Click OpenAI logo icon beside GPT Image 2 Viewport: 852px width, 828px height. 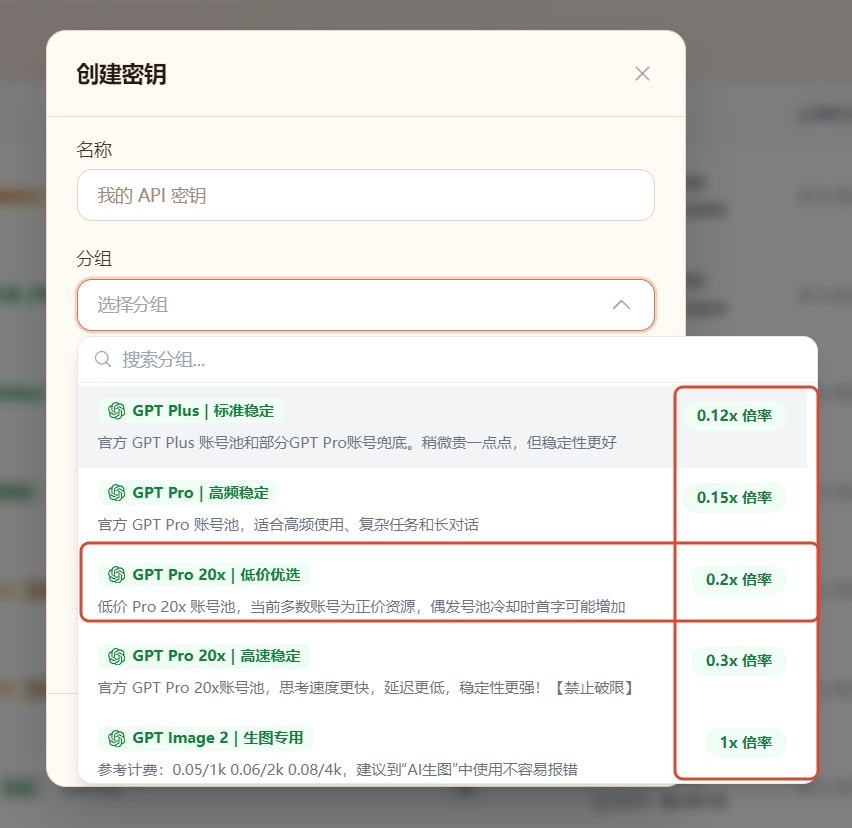tap(116, 738)
